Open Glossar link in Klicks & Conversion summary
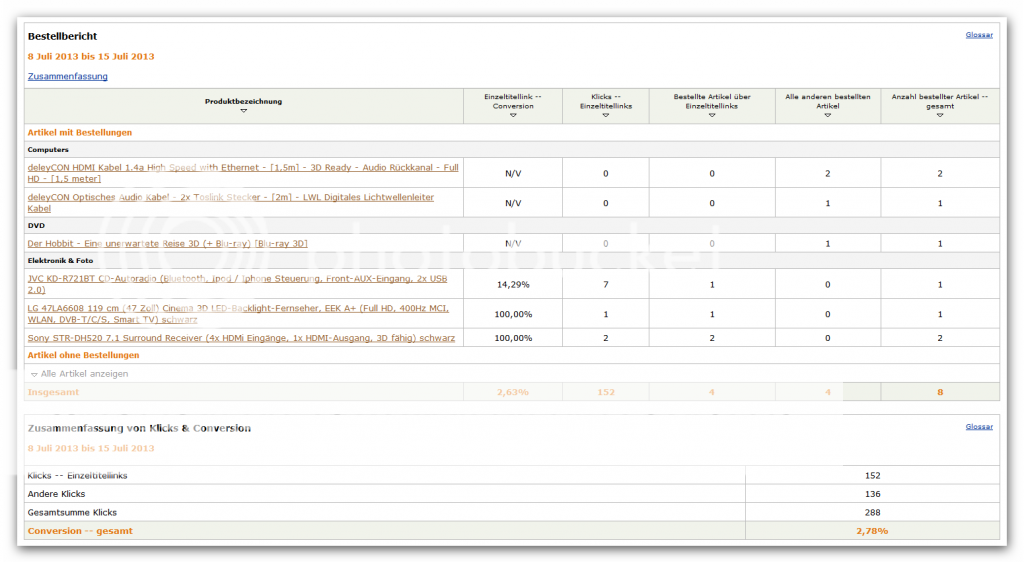 [x=978, y=427]
